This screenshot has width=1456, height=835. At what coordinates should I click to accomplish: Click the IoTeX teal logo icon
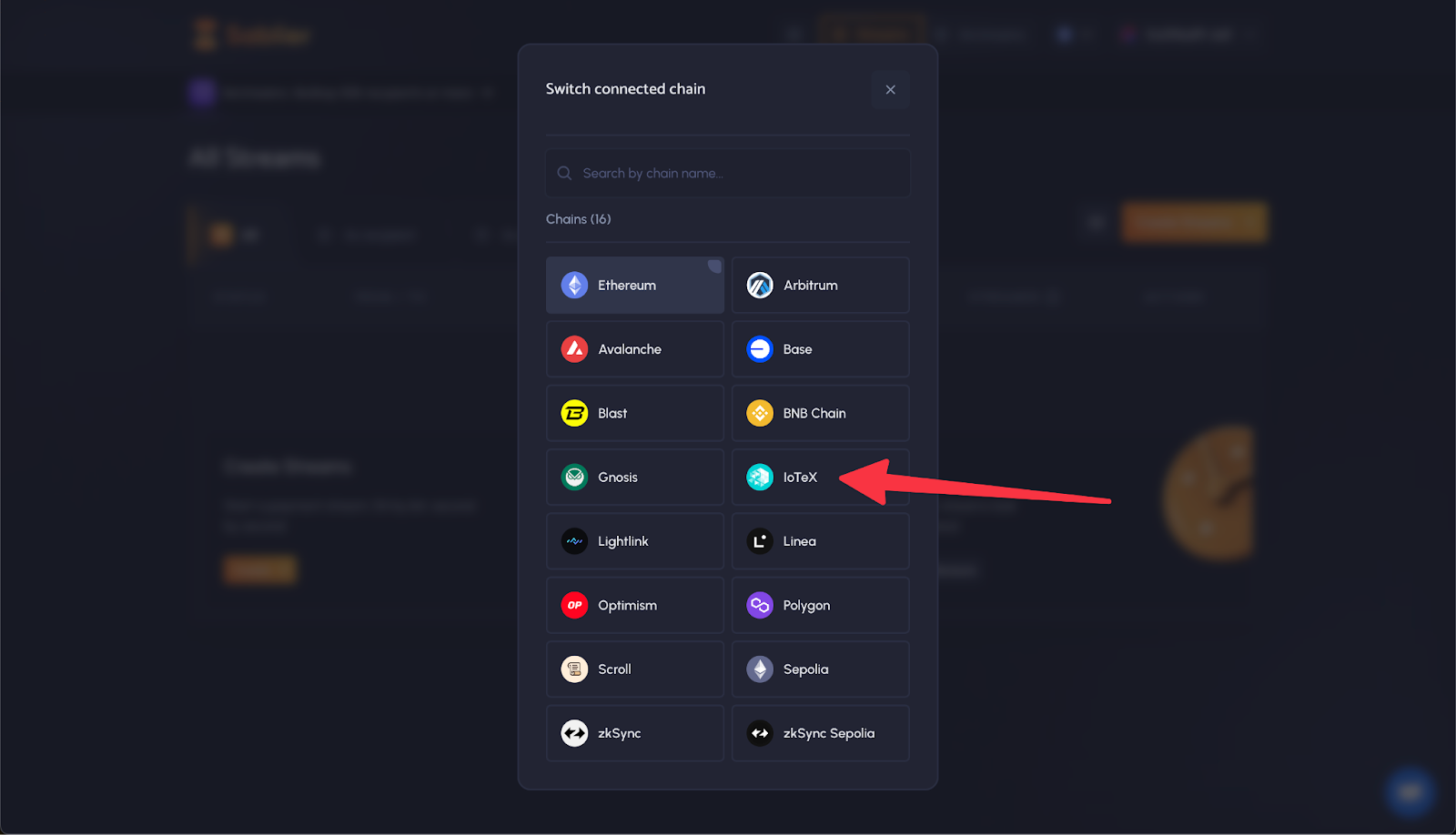pyautogui.click(x=760, y=478)
